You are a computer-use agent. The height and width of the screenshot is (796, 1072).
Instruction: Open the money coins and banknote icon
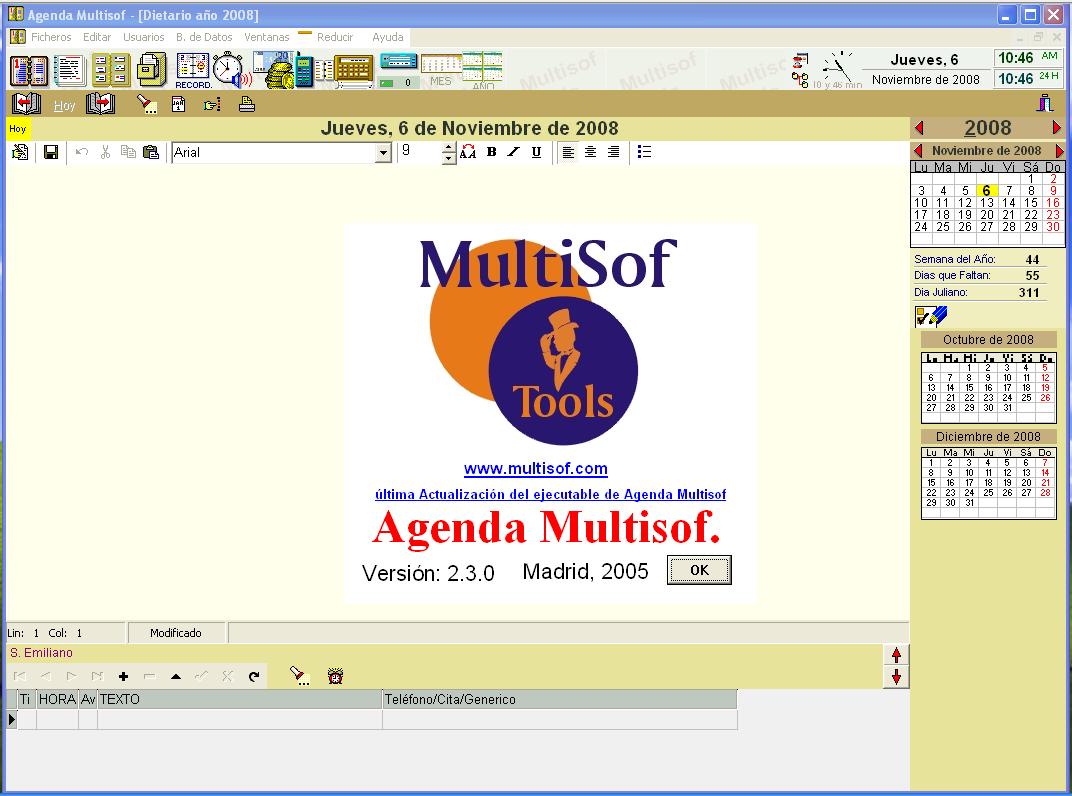coord(274,70)
